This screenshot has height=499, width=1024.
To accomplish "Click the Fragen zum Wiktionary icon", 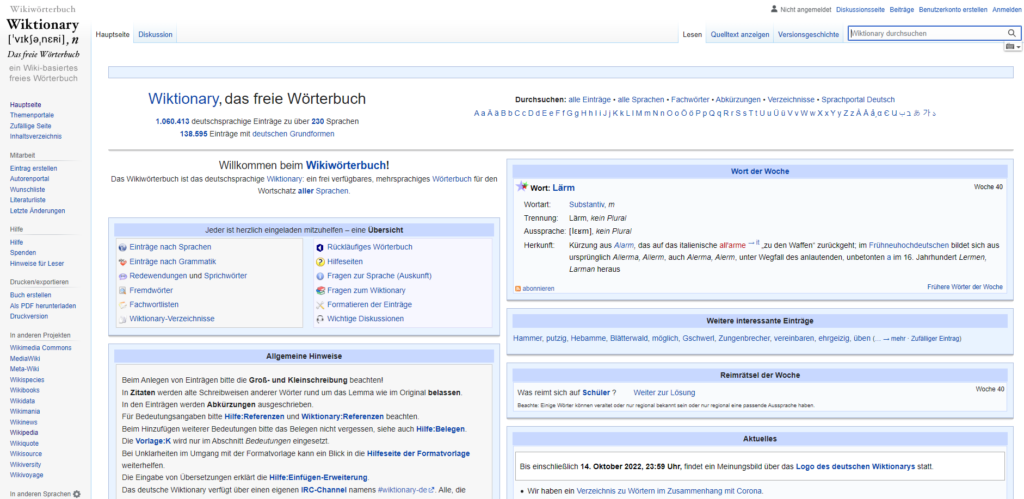I will coord(320,291).
